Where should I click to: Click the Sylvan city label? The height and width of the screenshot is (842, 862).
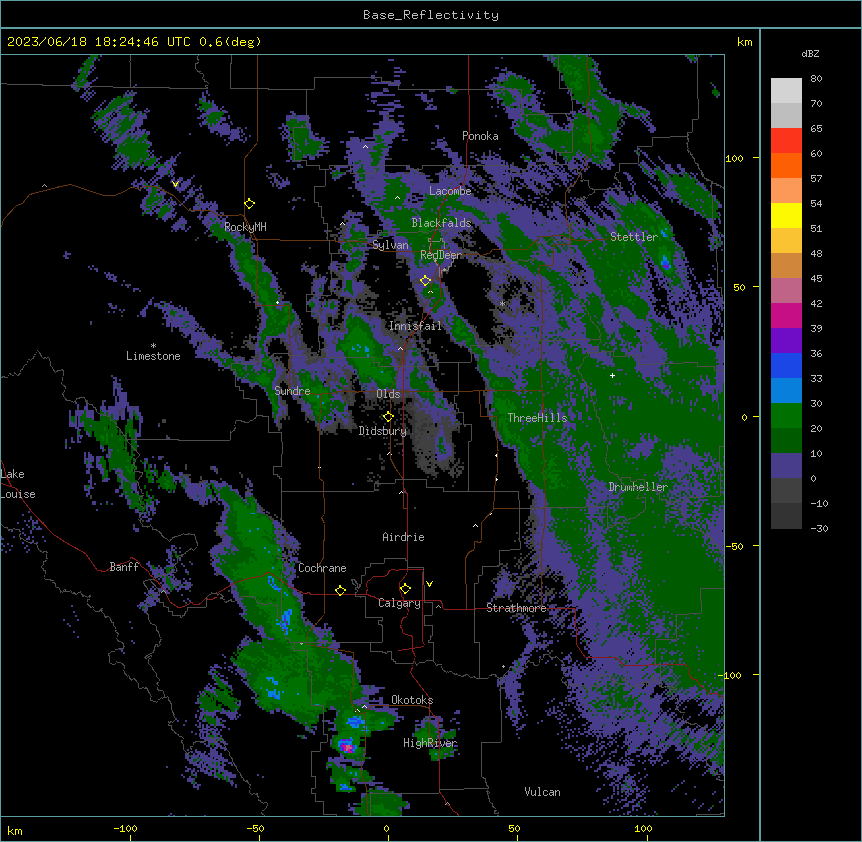click(x=390, y=245)
